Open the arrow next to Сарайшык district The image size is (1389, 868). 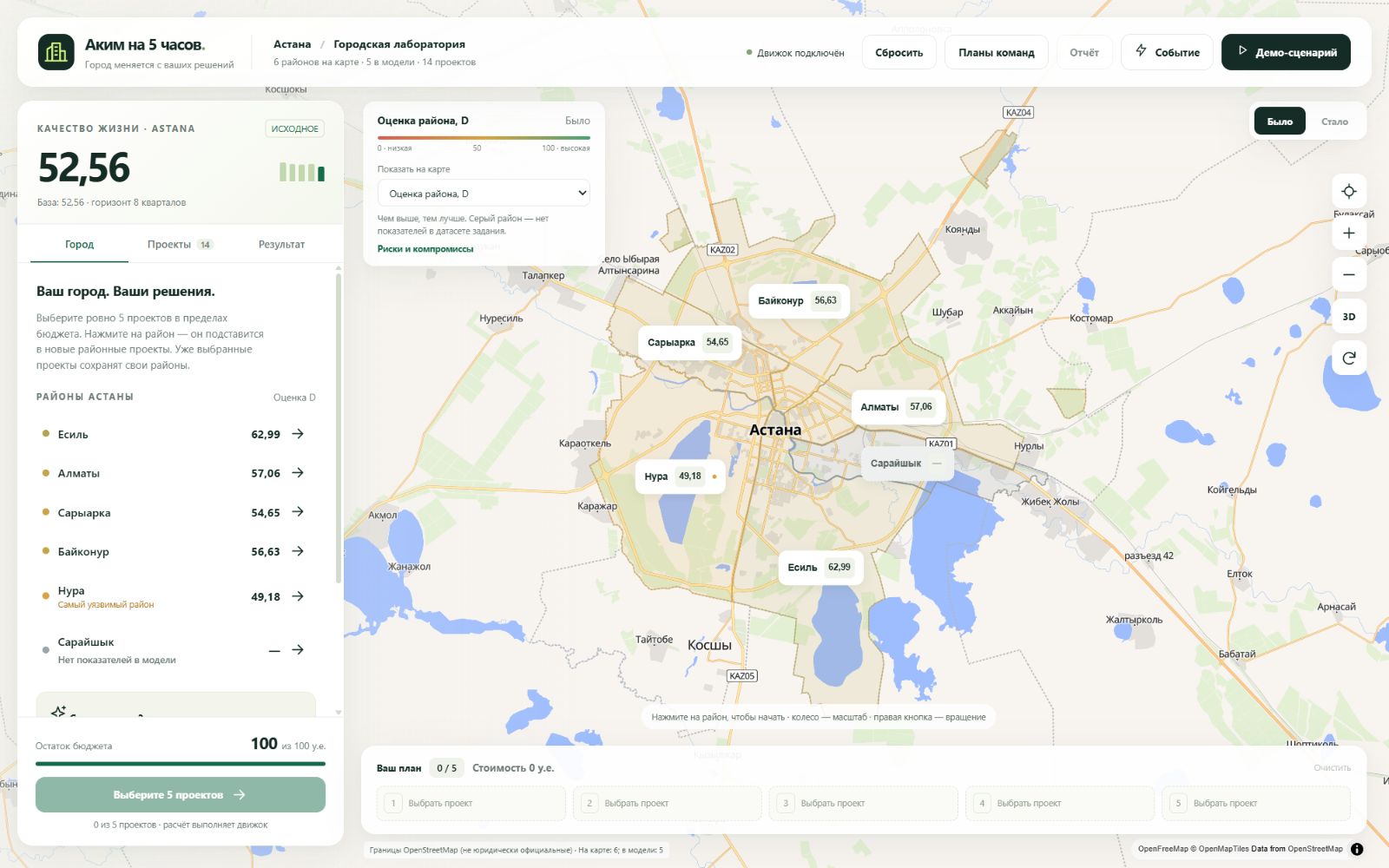tap(298, 650)
